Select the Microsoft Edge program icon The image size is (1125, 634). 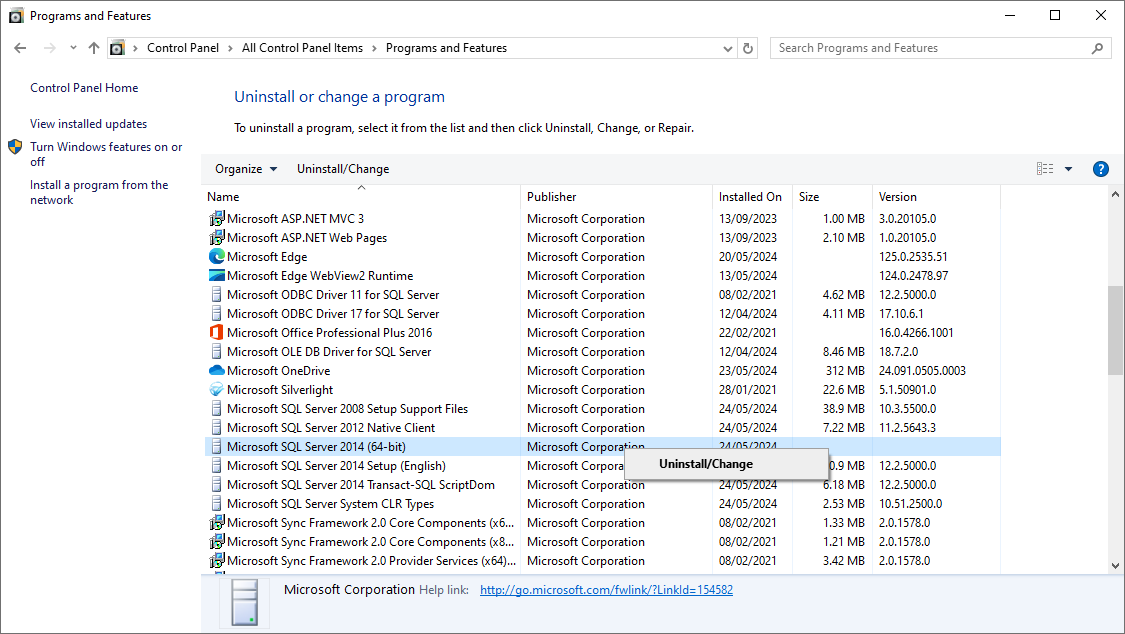pos(215,256)
